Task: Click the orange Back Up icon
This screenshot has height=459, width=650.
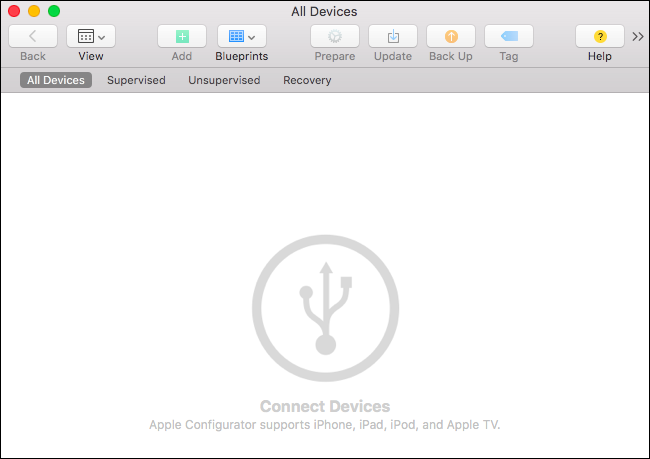Action: point(451,37)
